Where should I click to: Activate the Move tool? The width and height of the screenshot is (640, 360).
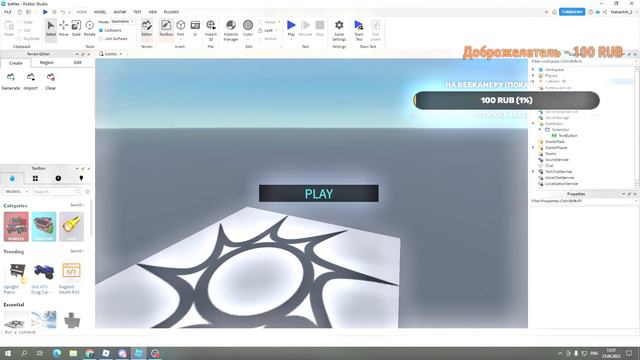click(x=64, y=28)
